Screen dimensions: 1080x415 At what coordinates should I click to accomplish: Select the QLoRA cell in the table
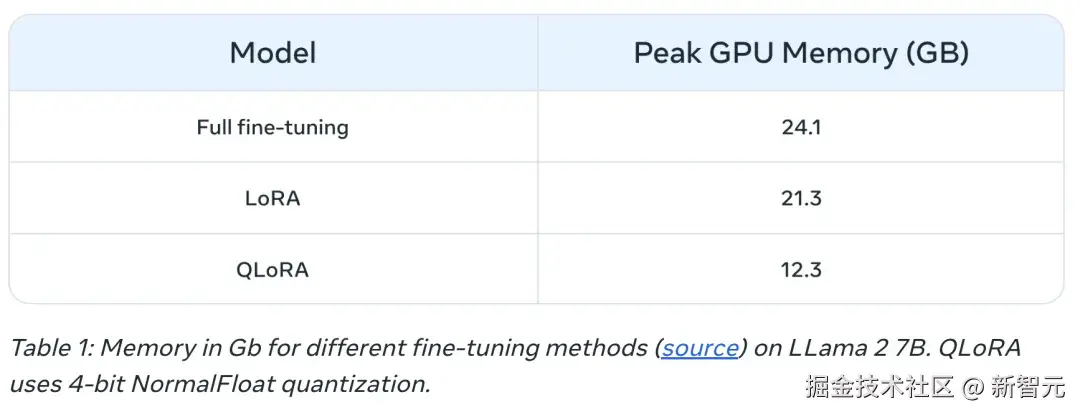point(273,270)
